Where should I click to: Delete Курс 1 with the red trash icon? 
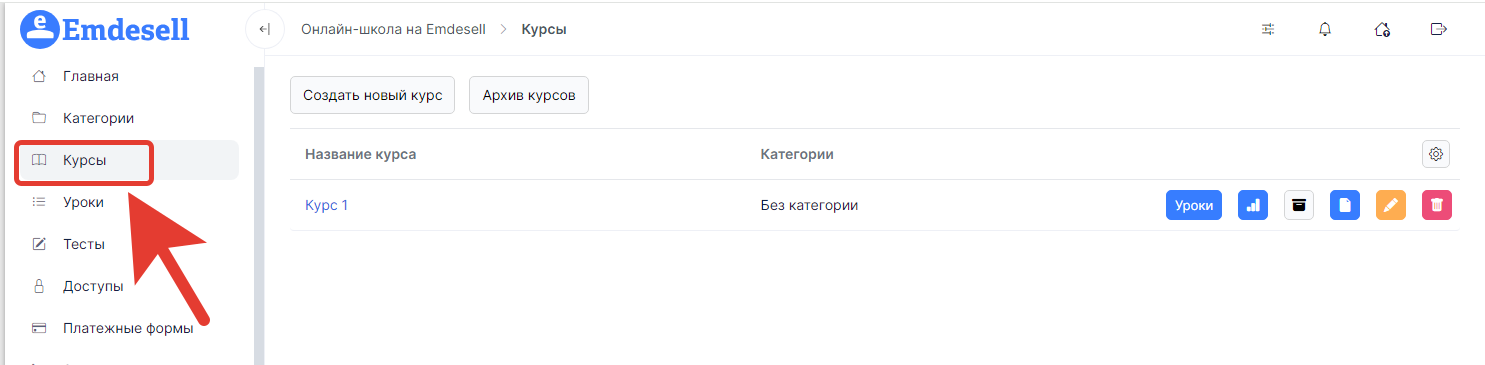click(x=1437, y=205)
